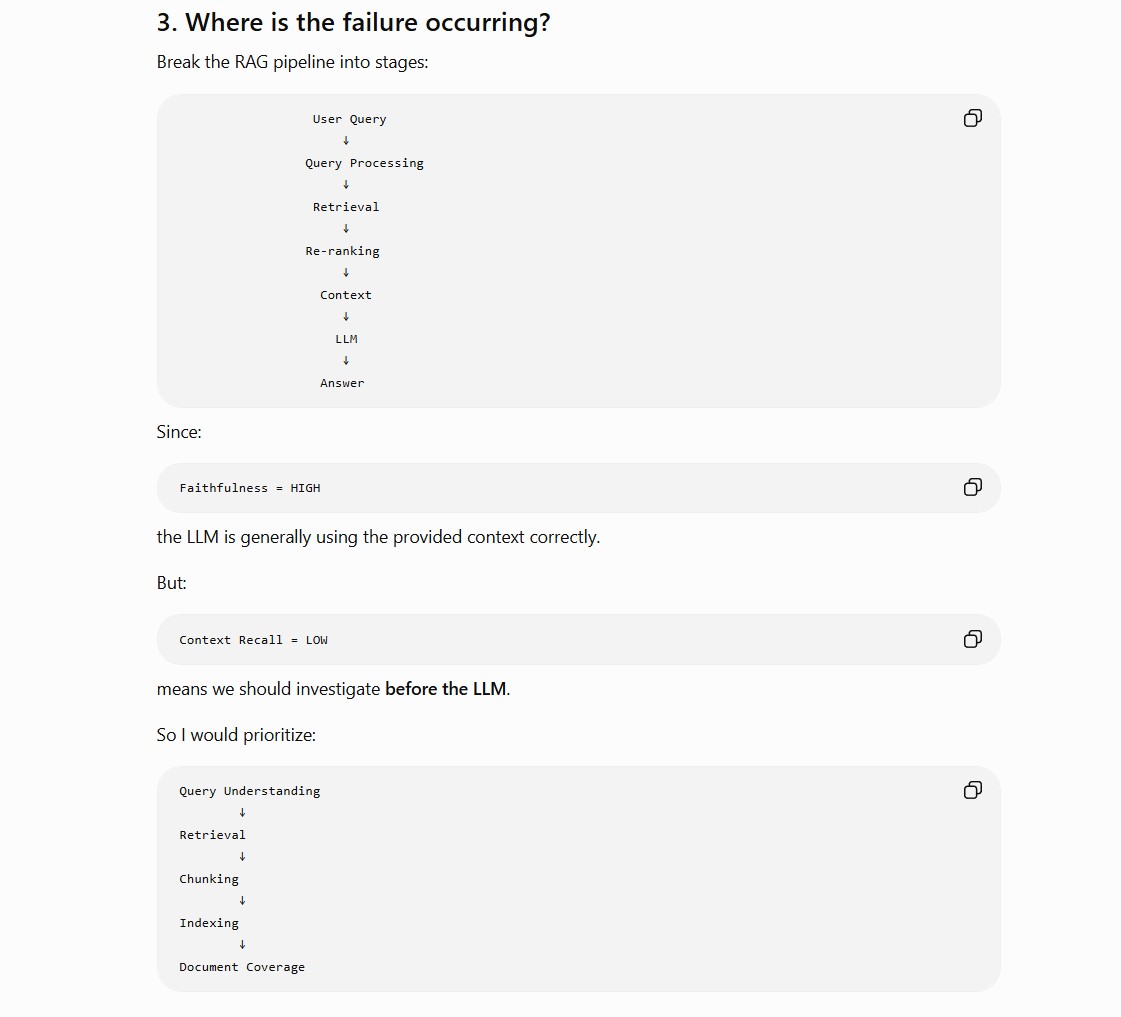Click 'Document Coverage' in the last code block
Viewport: 1121px width, 1017px height.
[x=242, y=967]
